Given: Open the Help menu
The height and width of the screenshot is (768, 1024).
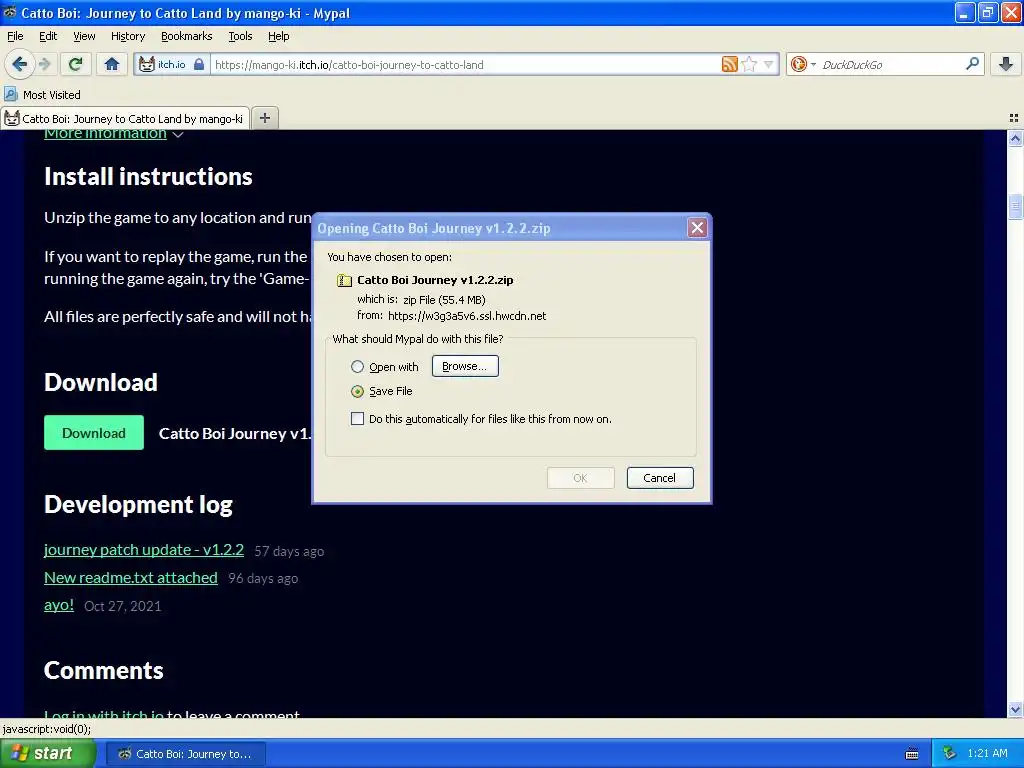Looking at the screenshot, I should [x=279, y=36].
